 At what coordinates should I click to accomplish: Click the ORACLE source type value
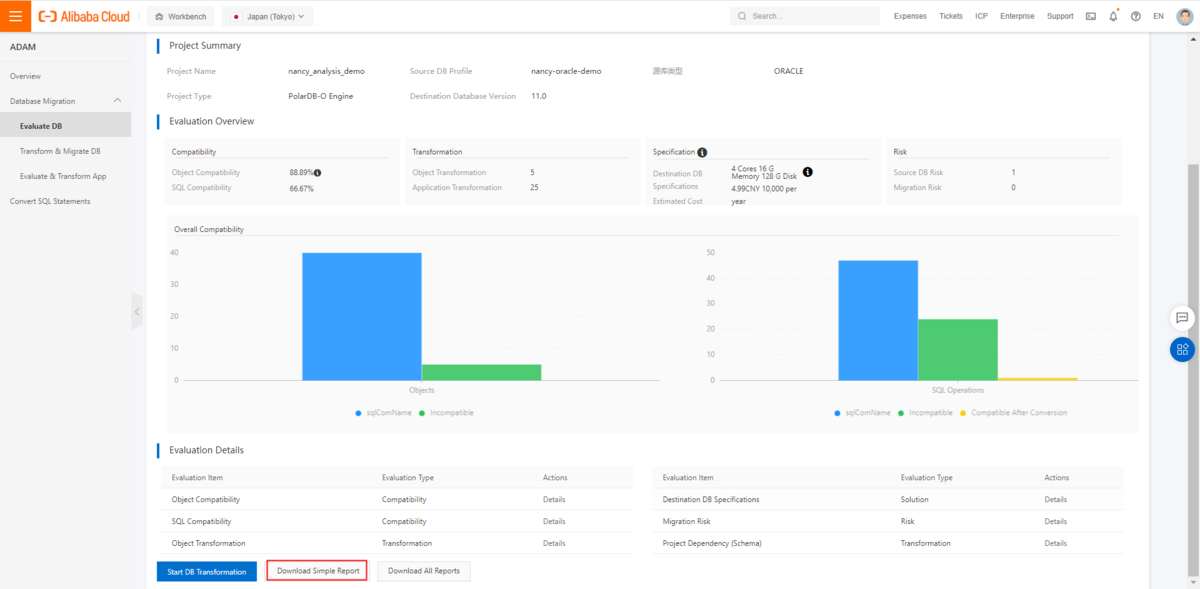tap(788, 71)
